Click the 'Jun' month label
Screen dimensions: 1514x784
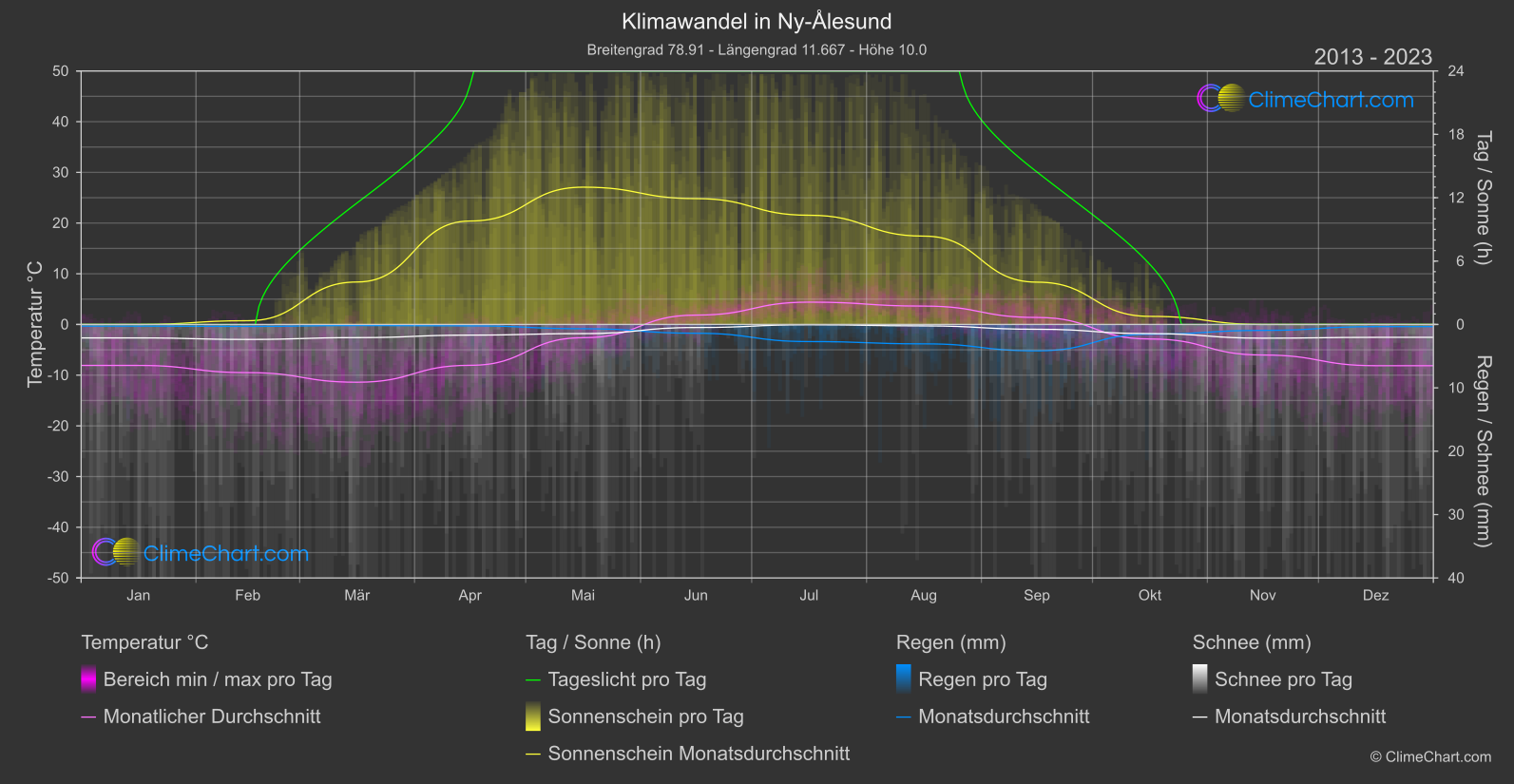(696, 595)
